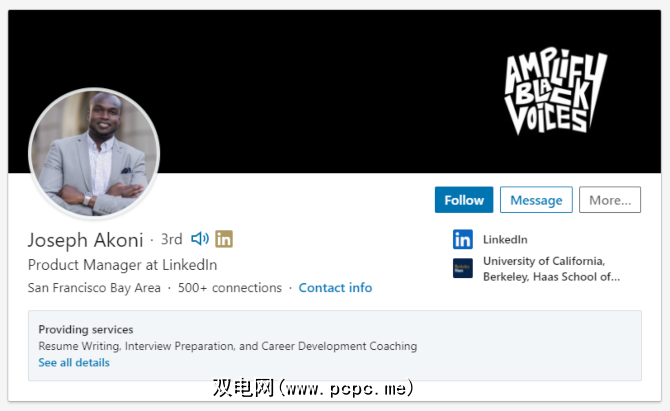Click the 500+ connections text

[230, 288]
